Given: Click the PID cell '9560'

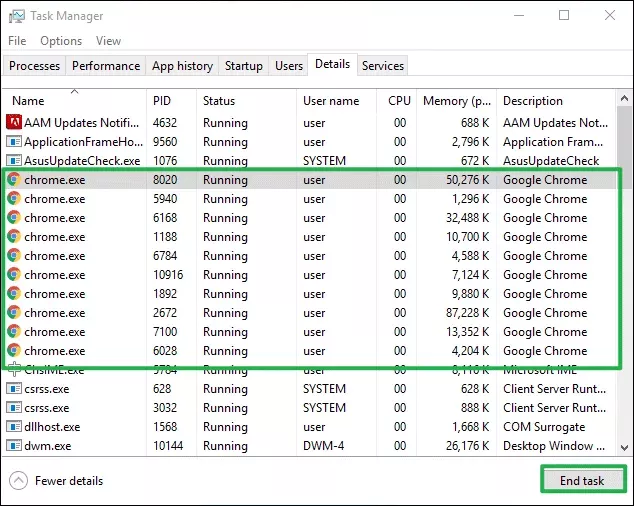Looking at the screenshot, I should click(x=165, y=142).
